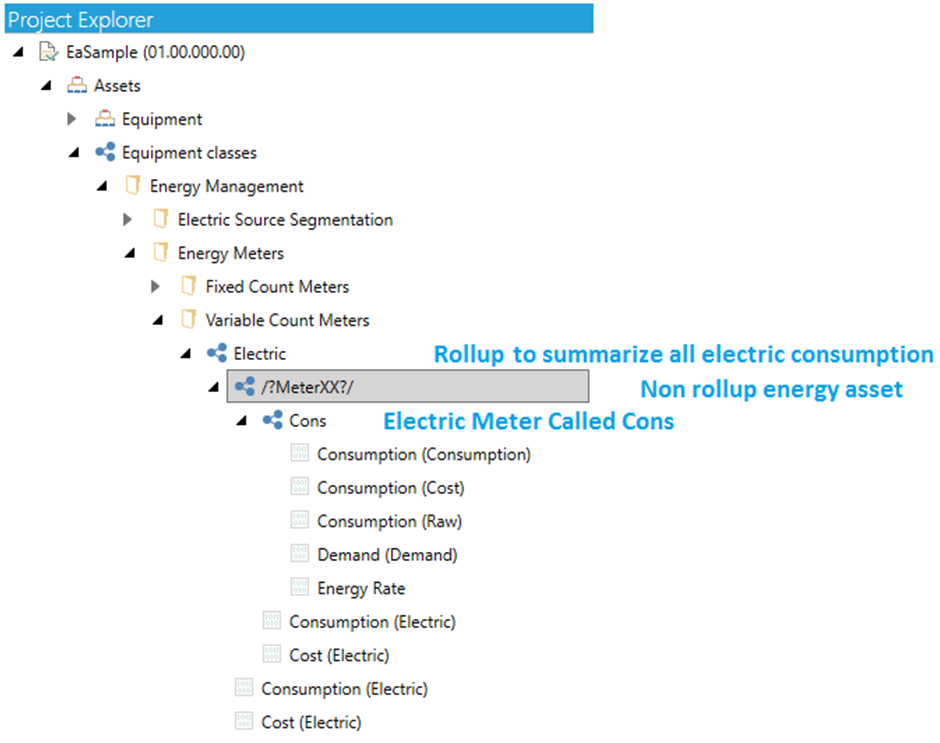
Task: Collapse the Energy Meters folder arrow
Action: [x=129, y=253]
